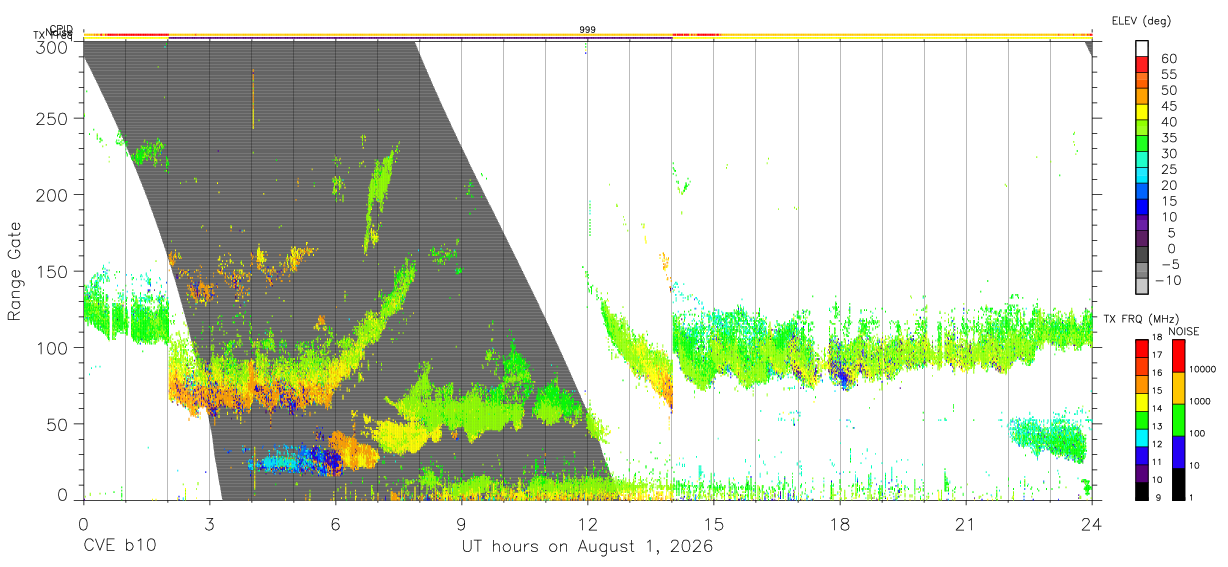Select the black 9–10 MHz segment of TX FRQ bar

tap(1142, 491)
